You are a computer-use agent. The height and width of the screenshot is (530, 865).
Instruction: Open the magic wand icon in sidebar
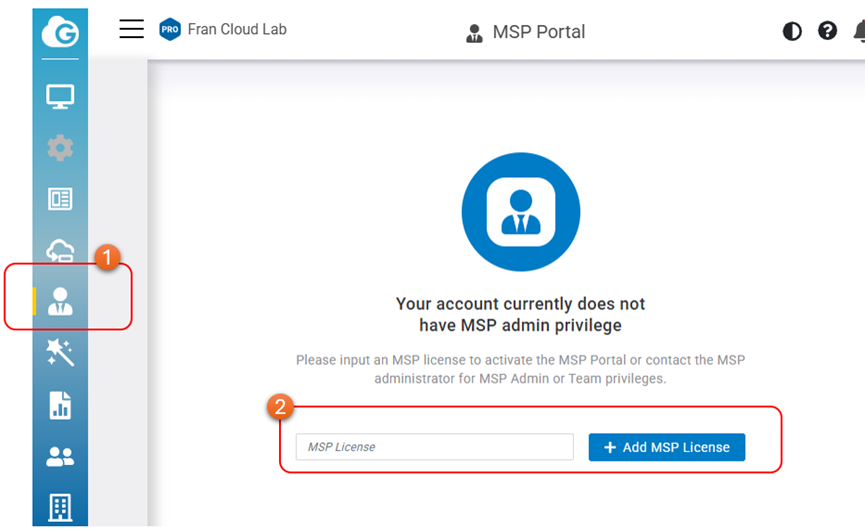pyautogui.click(x=60, y=352)
